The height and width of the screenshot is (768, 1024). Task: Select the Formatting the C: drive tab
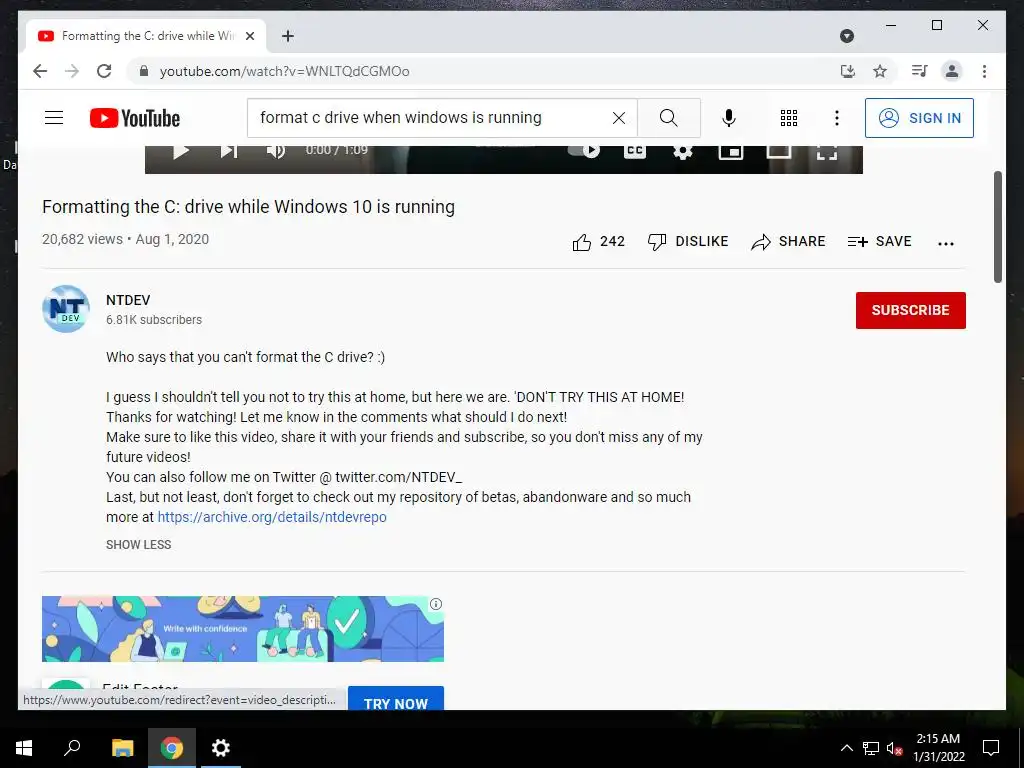[147, 36]
